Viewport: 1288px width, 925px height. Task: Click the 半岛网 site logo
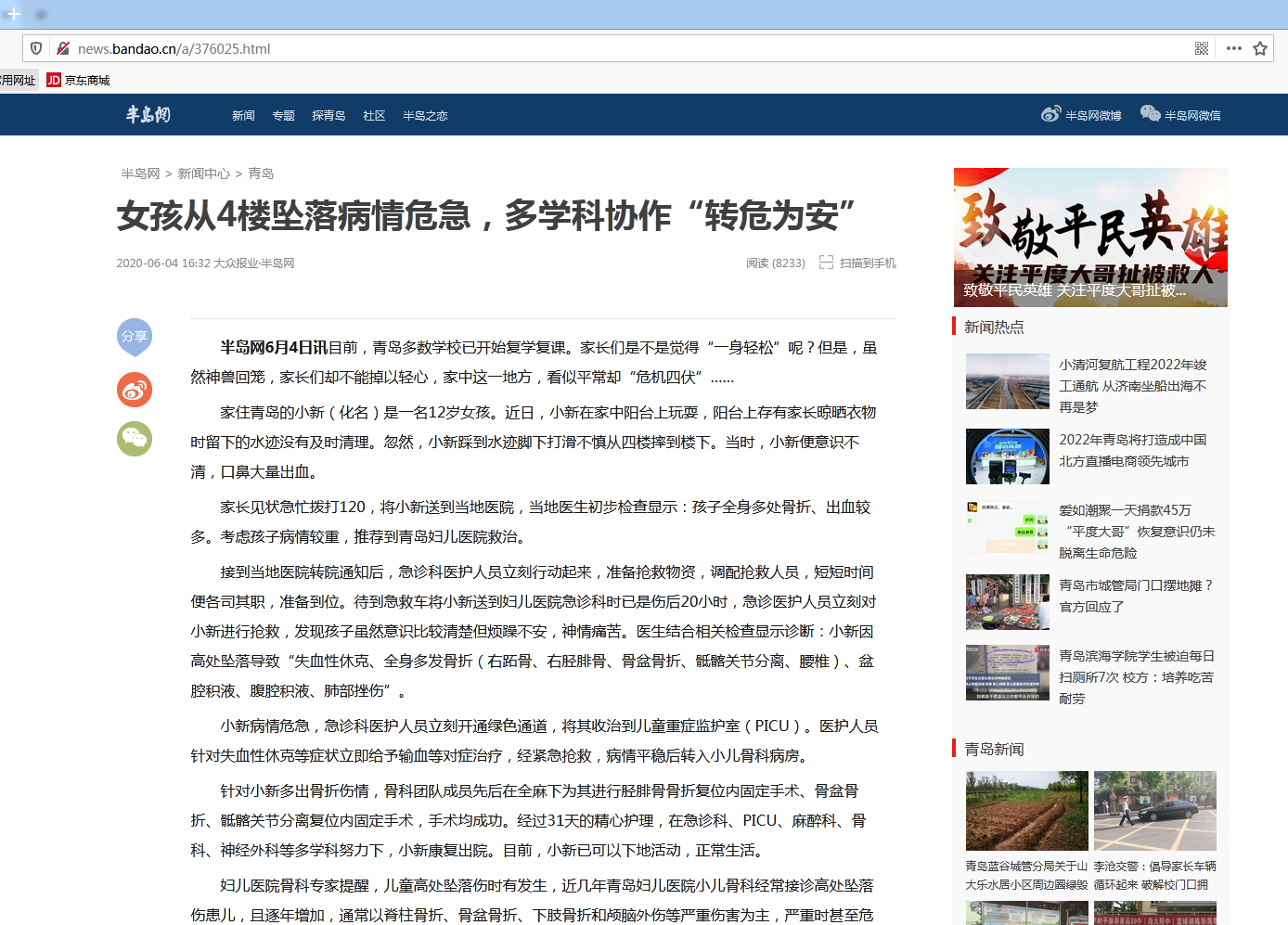pyautogui.click(x=148, y=115)
